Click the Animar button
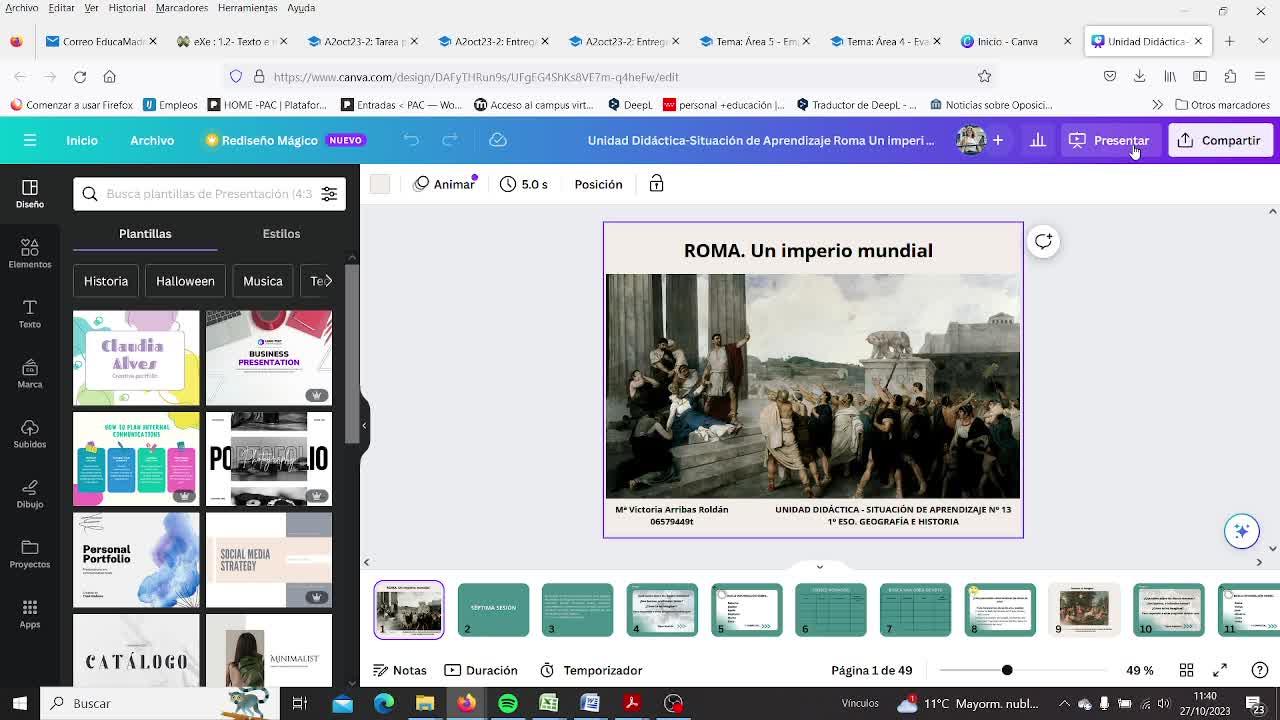Viewport: 1280px width, 720px height. [444, 184]
